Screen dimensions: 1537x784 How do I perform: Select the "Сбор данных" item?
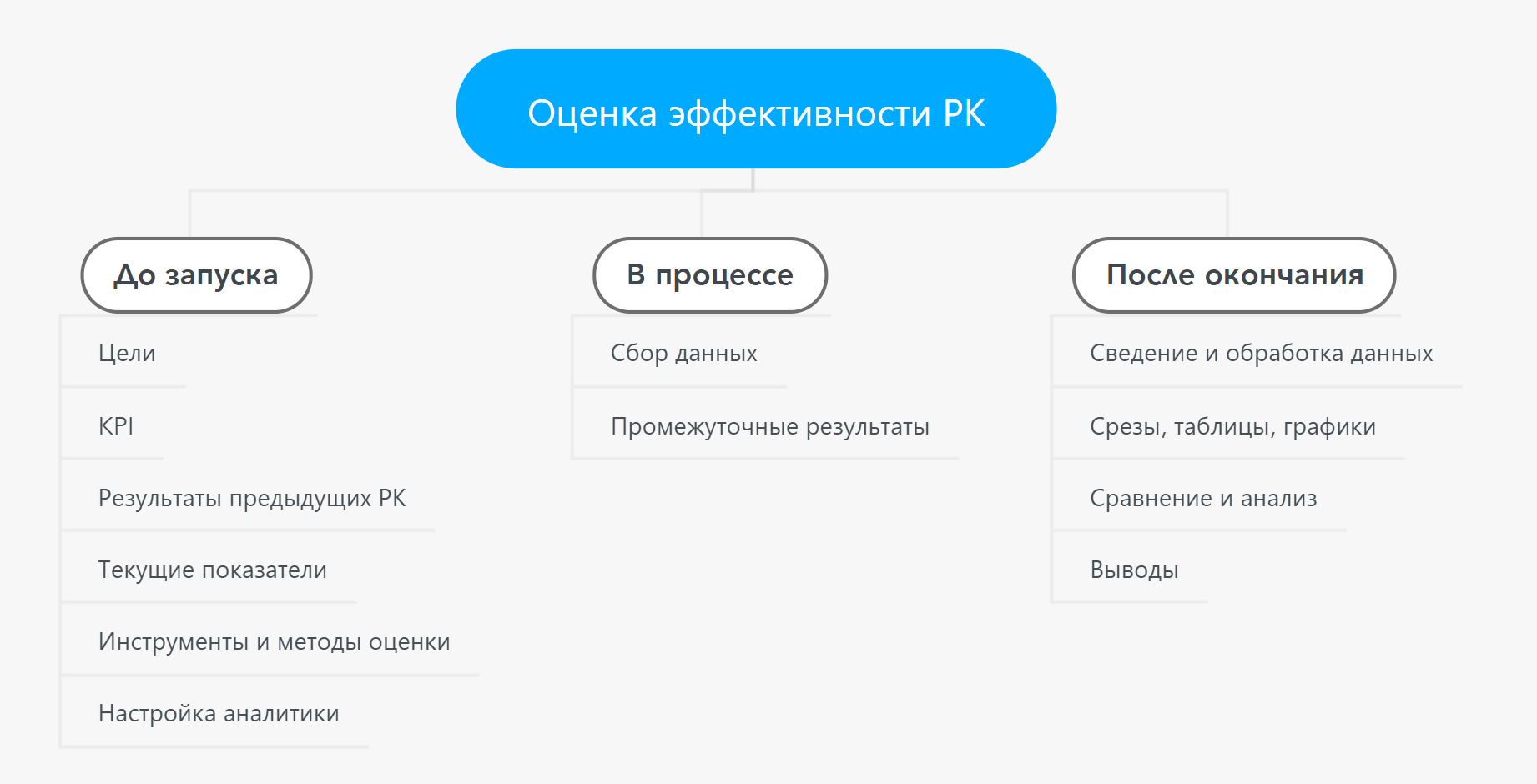tap(684, 354)
